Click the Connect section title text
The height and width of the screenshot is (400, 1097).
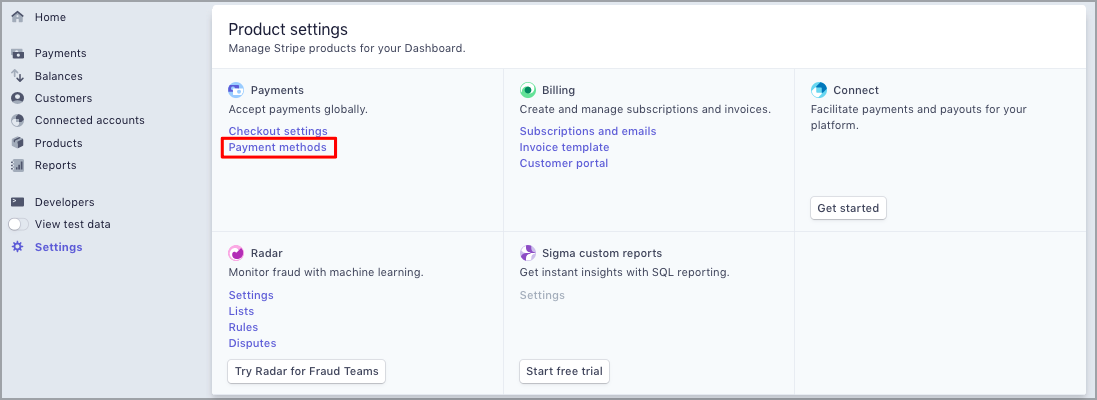(856, 90)
